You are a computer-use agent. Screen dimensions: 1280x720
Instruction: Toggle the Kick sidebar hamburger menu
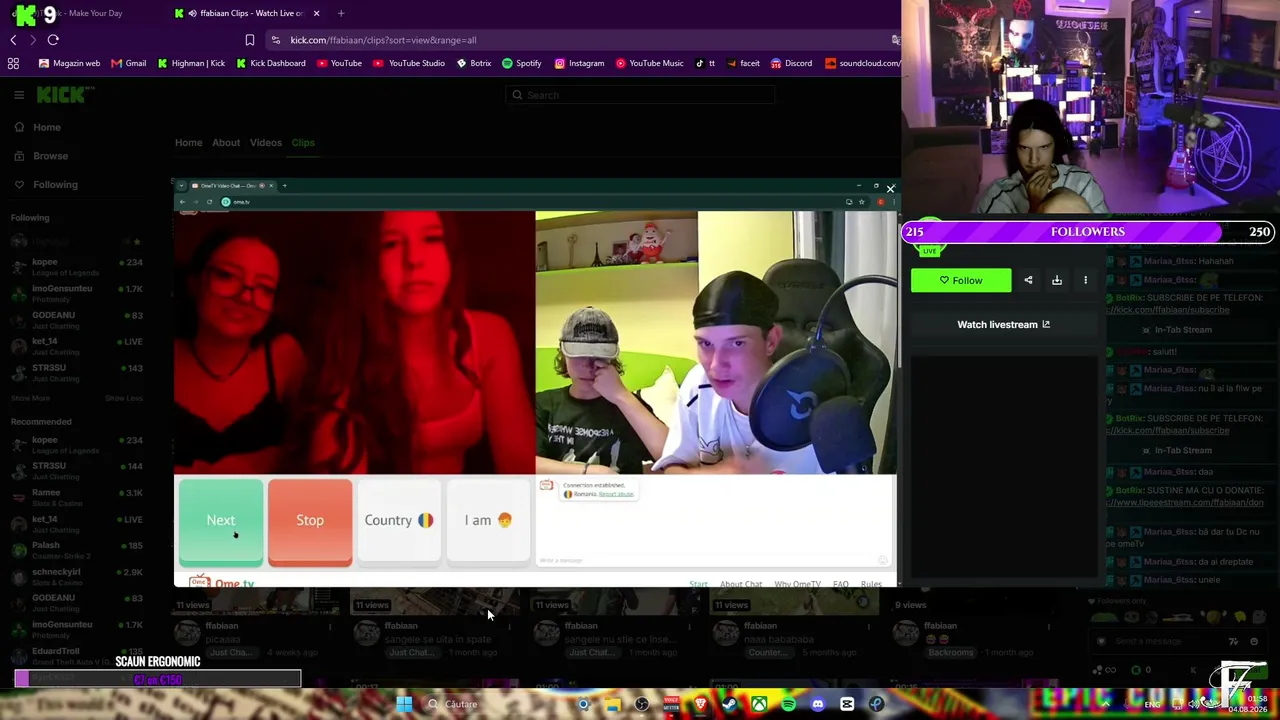19,95
